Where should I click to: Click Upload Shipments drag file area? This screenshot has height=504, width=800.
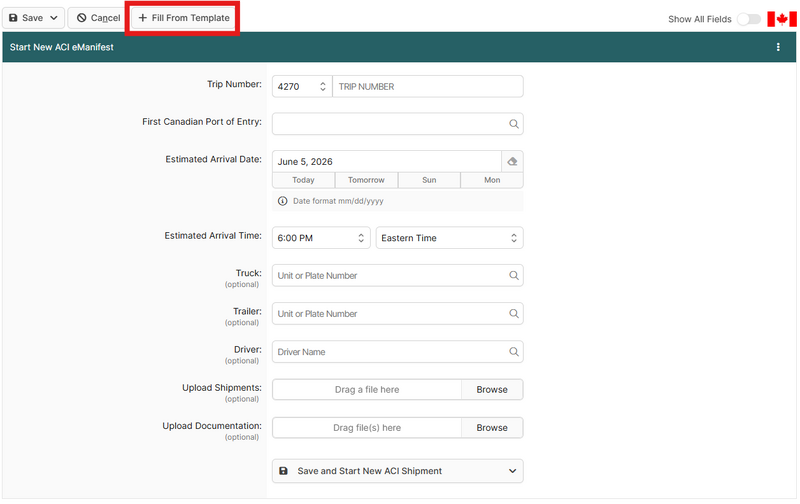pyautogui.click(x=367, y=390)
